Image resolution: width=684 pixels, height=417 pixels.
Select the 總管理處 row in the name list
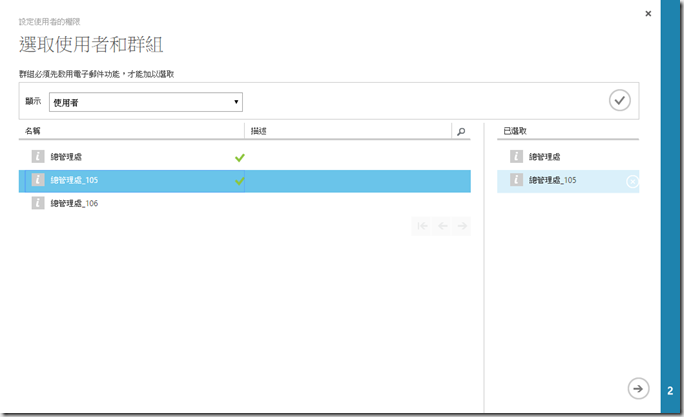click(120, 157)
